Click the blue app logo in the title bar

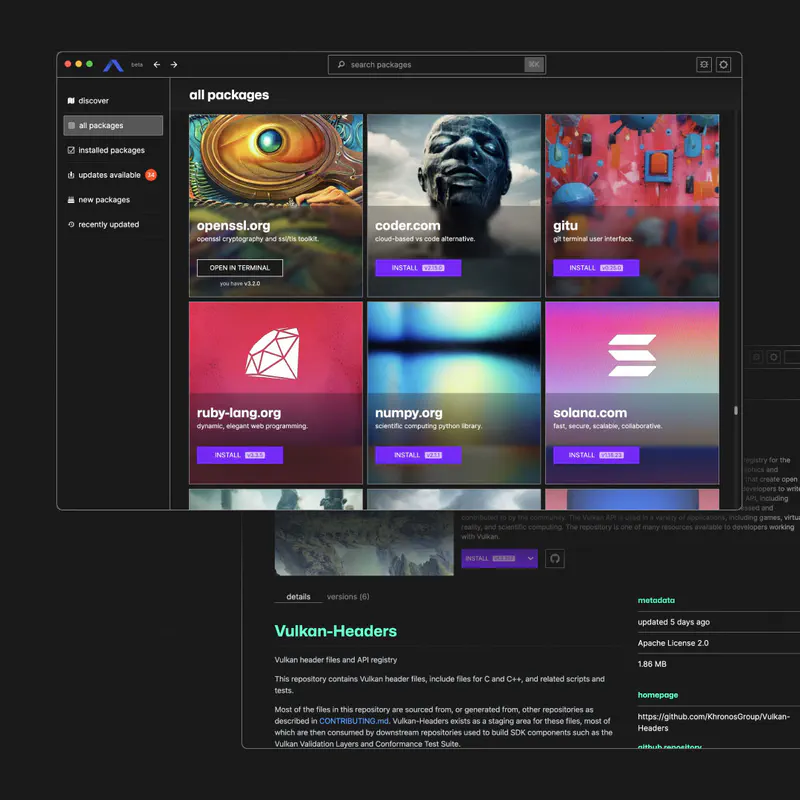[x=113, y=65]
